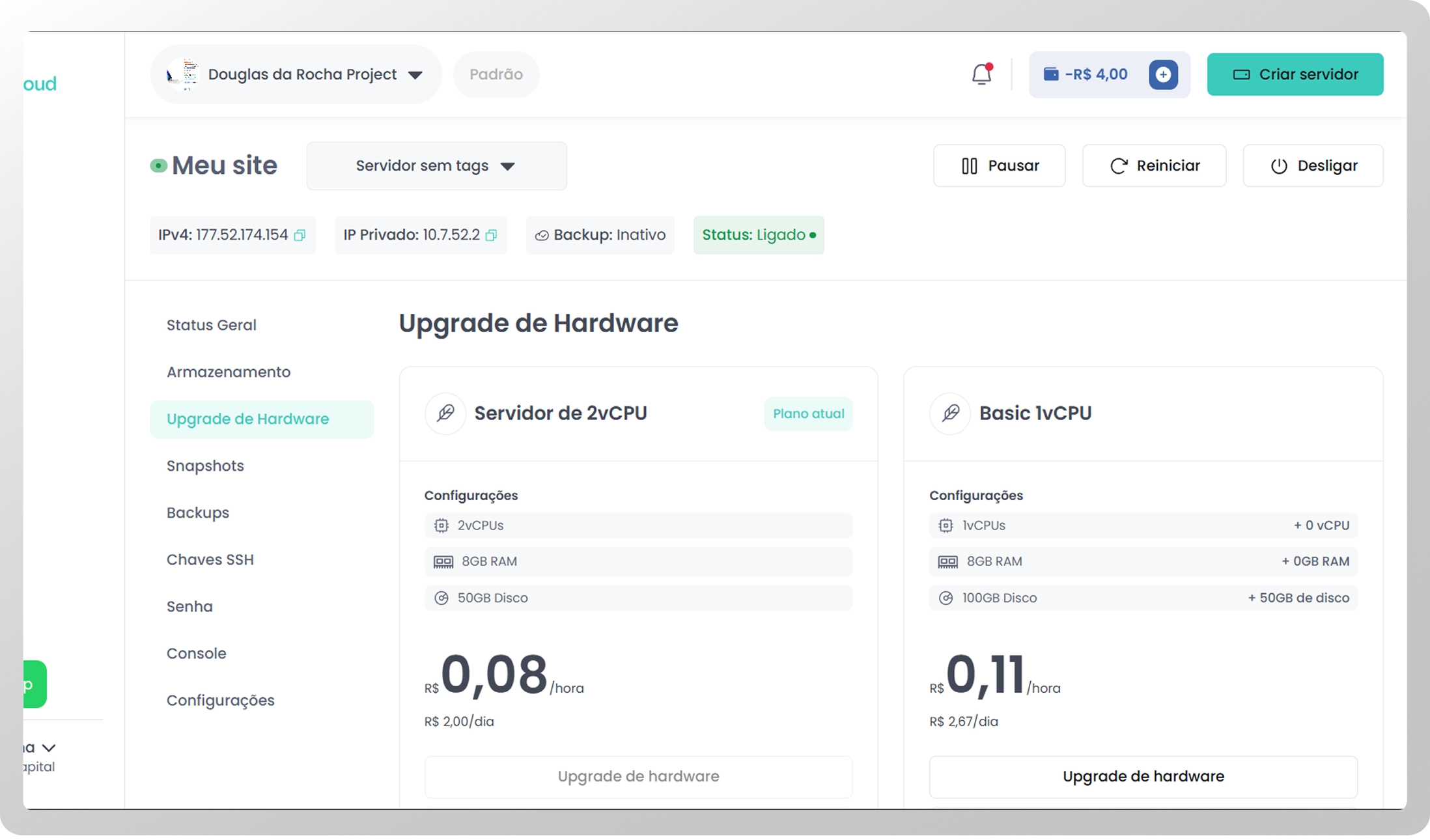
Task: Click Criar servidor button
Action: tap(1295, 74)
